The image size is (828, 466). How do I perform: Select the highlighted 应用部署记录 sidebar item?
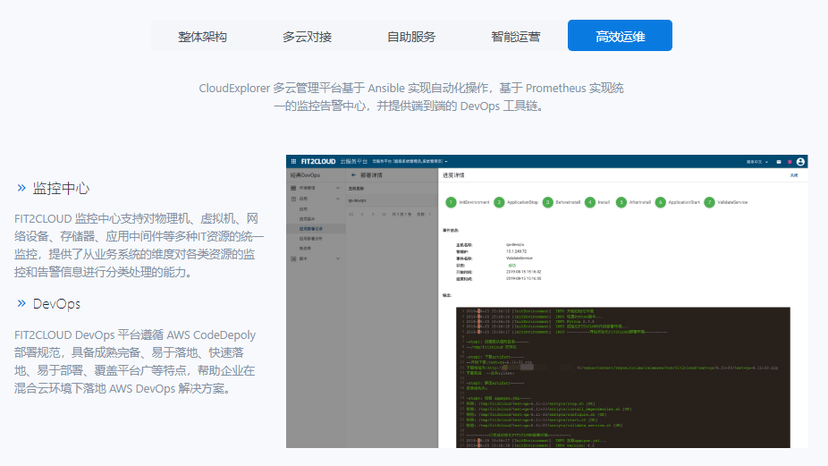pyautogui.click(x=316, y=229)
